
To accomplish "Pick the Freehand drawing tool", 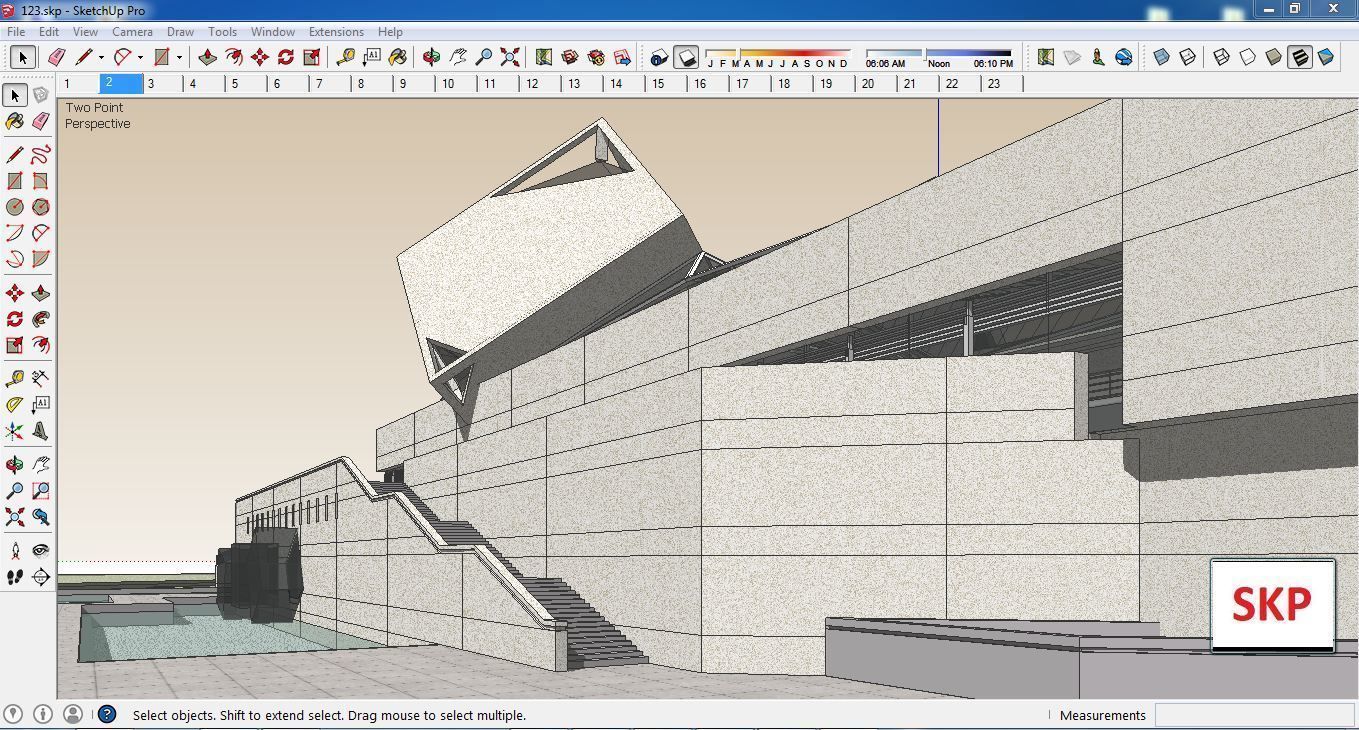I will [40, 155].
